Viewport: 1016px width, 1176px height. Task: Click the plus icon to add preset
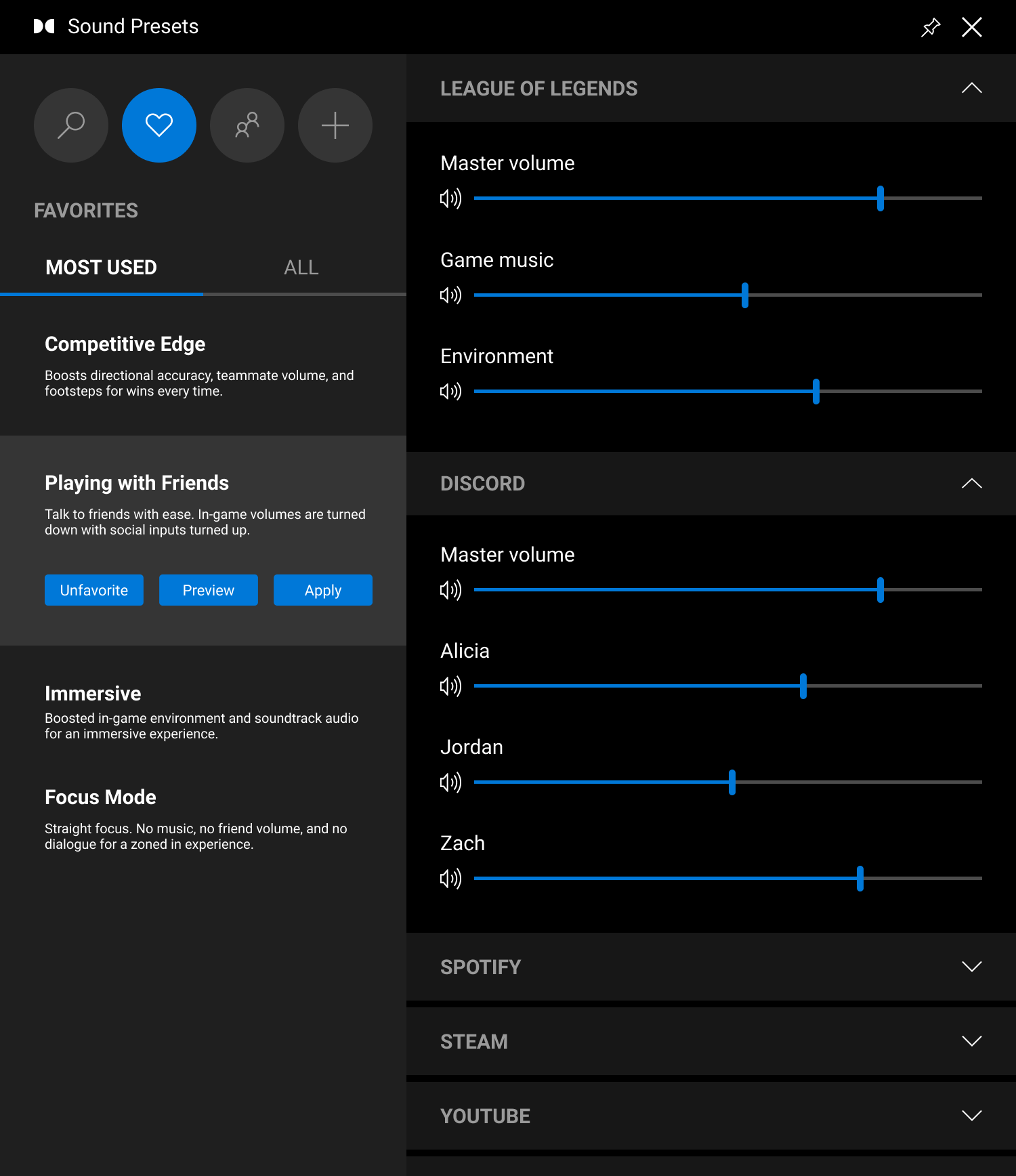pyautogui.click(x=335, y=125)
